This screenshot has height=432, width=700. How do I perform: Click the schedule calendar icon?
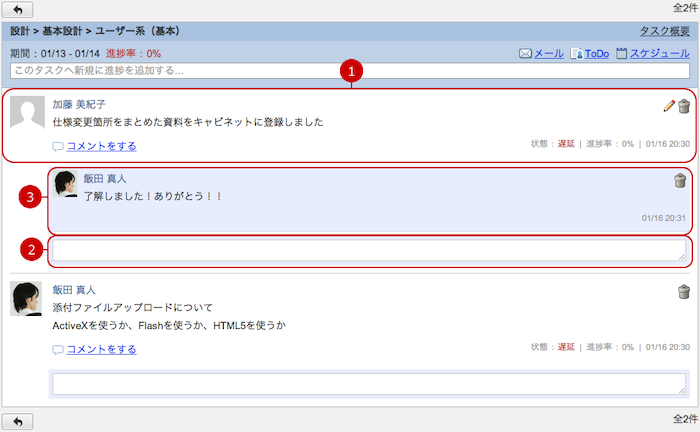pos(621,54)
